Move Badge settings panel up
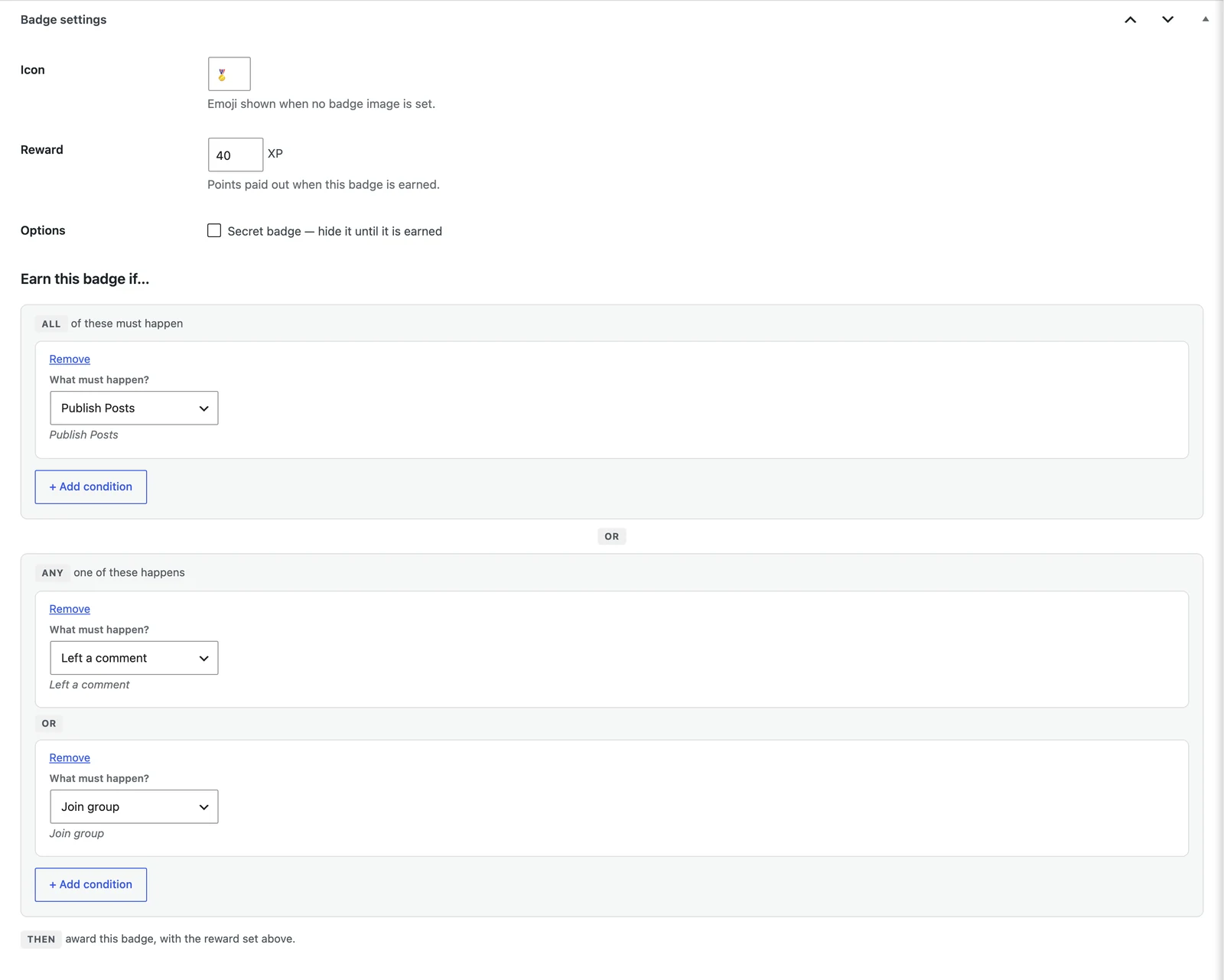The image size is (1224, 980). [x=1130, y=20]
